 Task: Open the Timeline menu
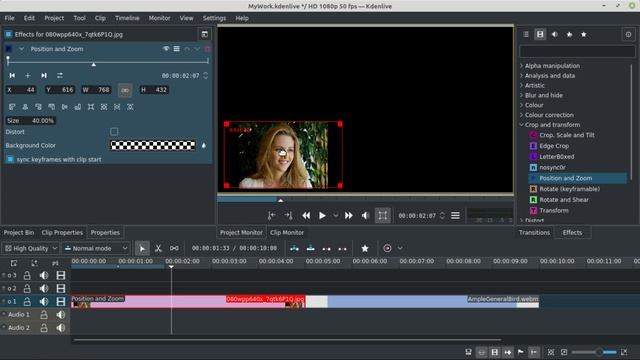(x=127, y=18)
